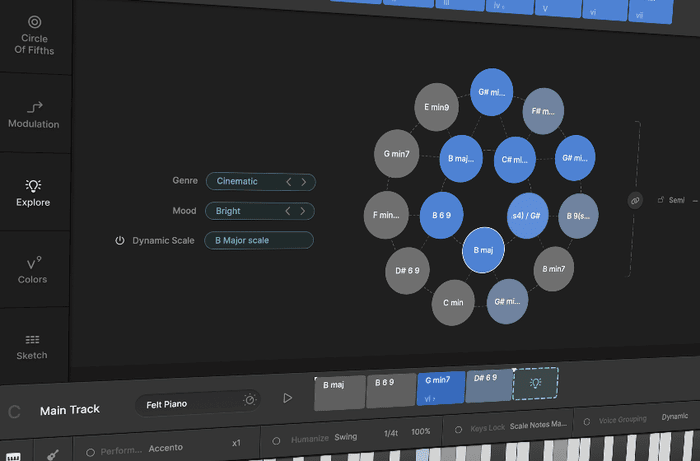Click the E min9 chord bubble
Screen dimensions: 700x461
click(435, 106)
